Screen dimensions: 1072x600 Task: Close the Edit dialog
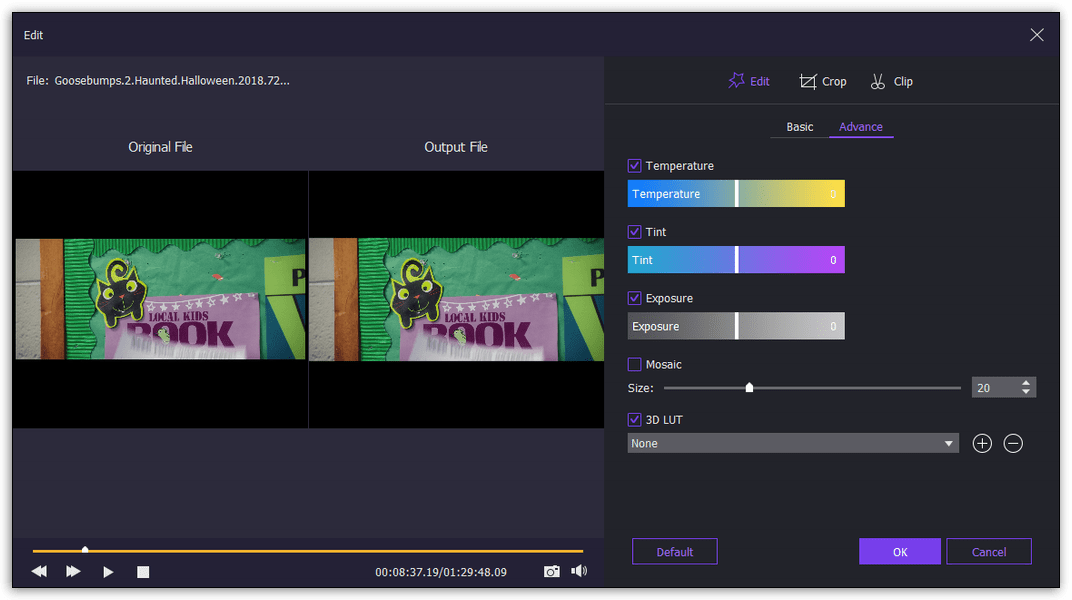pyautogui.click(x=1037, y=35)
